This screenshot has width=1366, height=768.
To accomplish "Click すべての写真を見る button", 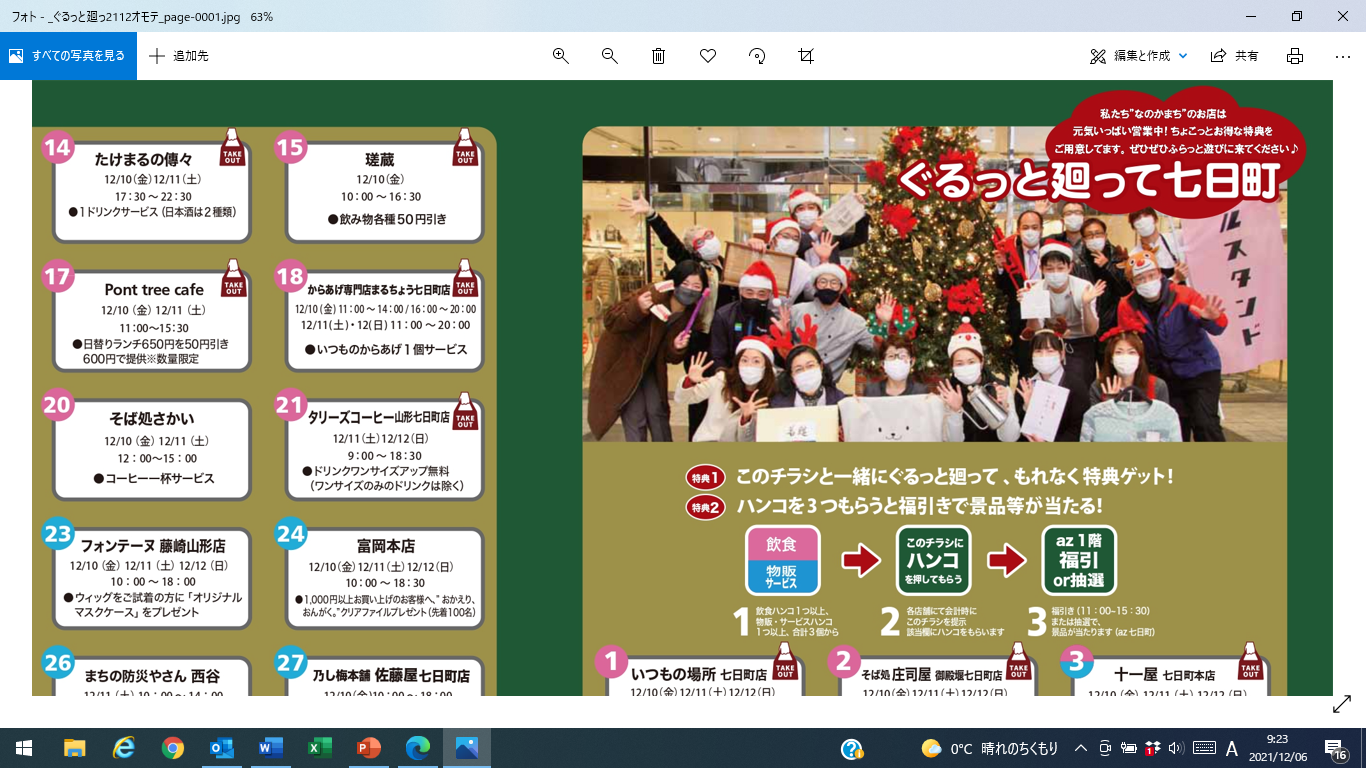I will click(68, 56).
